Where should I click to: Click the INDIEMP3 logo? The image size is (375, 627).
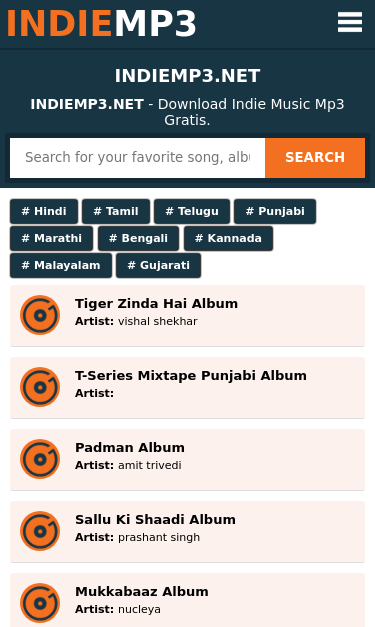coord(102,23)
